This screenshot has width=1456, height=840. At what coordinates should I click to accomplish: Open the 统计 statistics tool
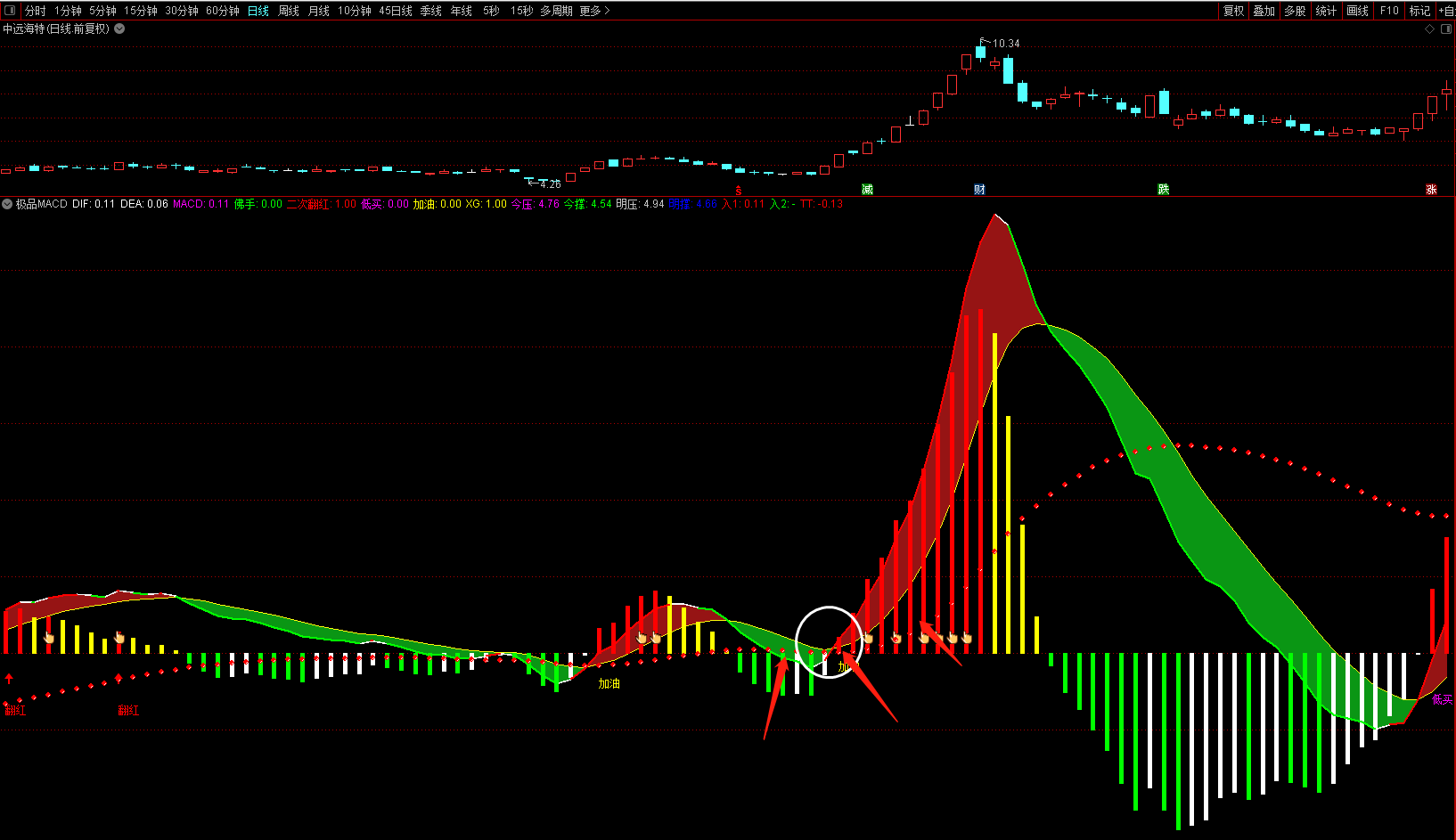tap(1326, 11)
